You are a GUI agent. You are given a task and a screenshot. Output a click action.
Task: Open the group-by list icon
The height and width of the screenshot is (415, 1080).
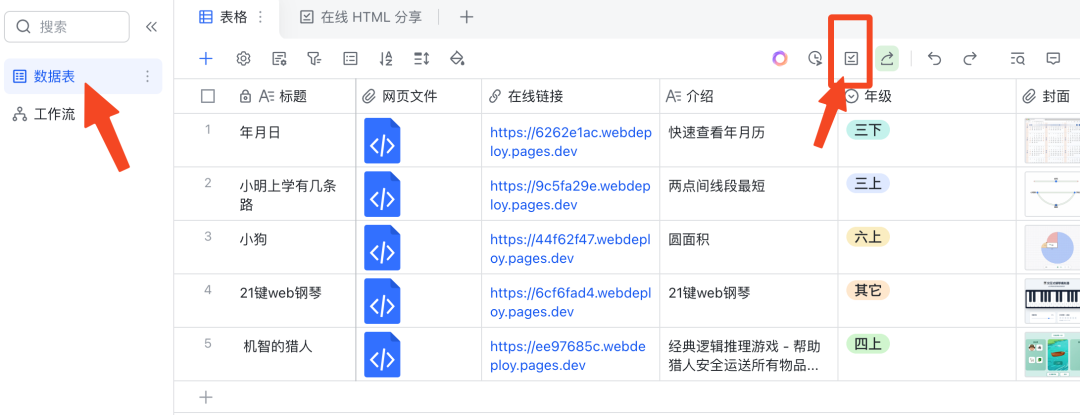351,58
